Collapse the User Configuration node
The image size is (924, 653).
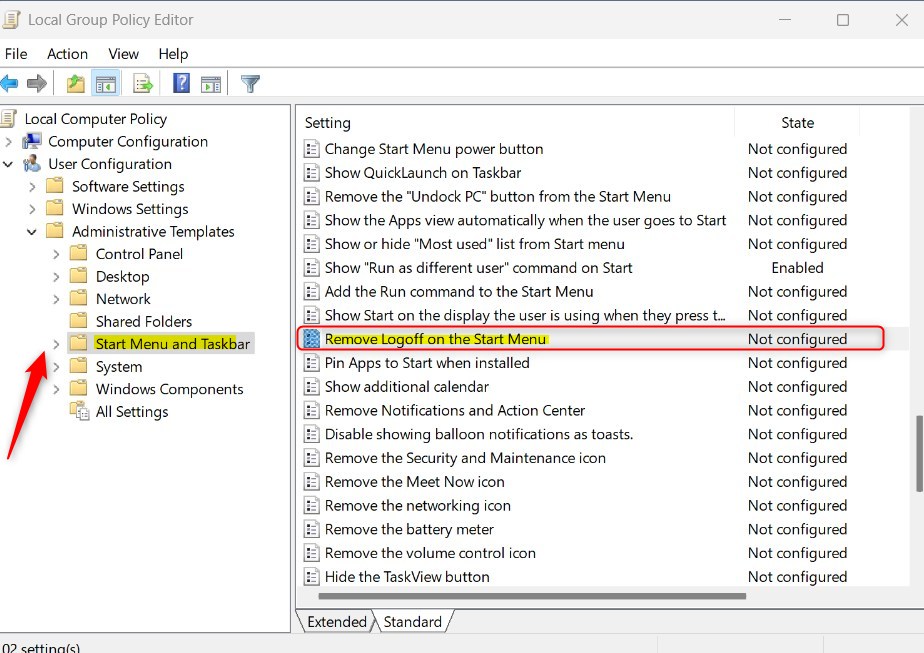coord(8,164)
